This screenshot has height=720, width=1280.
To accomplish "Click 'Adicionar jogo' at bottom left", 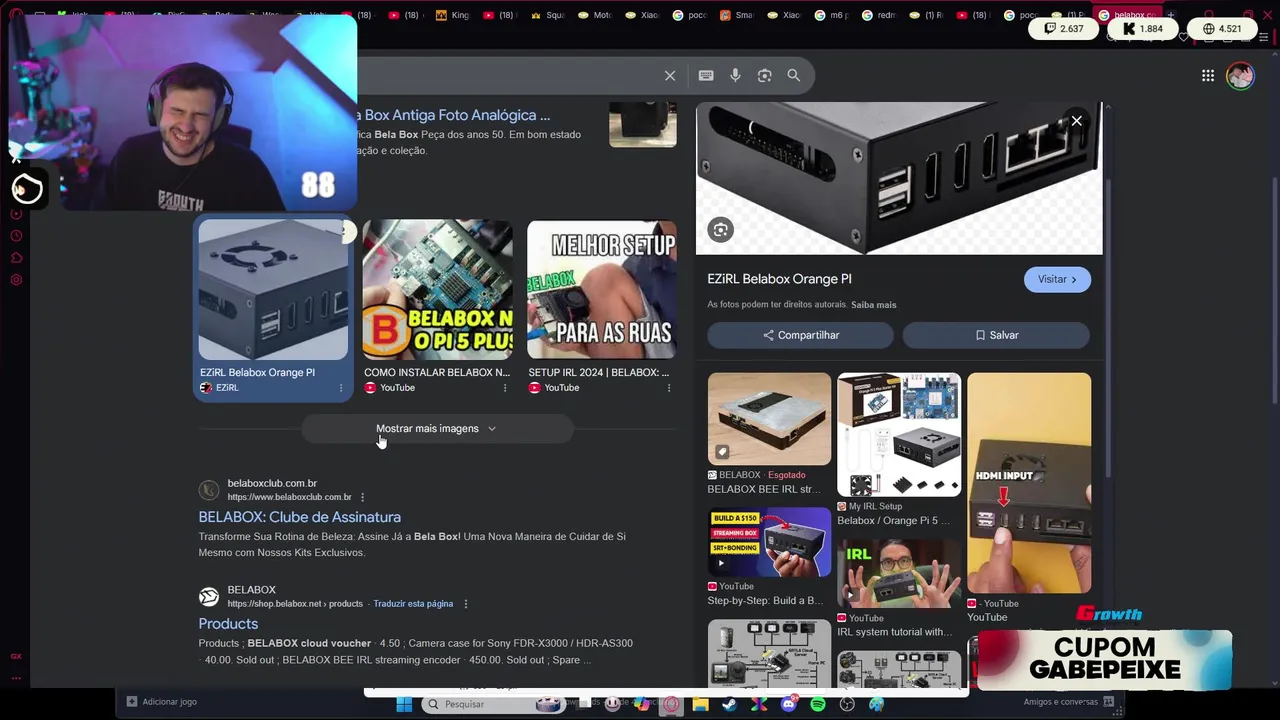I will pyautogui.click(x=161, y=702).
